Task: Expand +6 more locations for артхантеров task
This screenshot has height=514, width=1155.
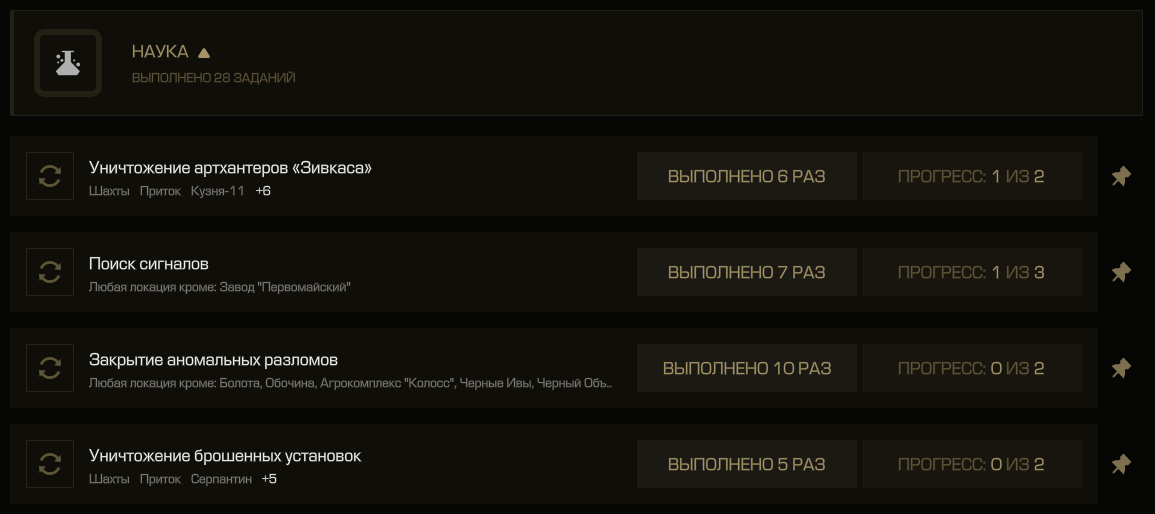Action: pyautogui.click(x=263, y=191)
